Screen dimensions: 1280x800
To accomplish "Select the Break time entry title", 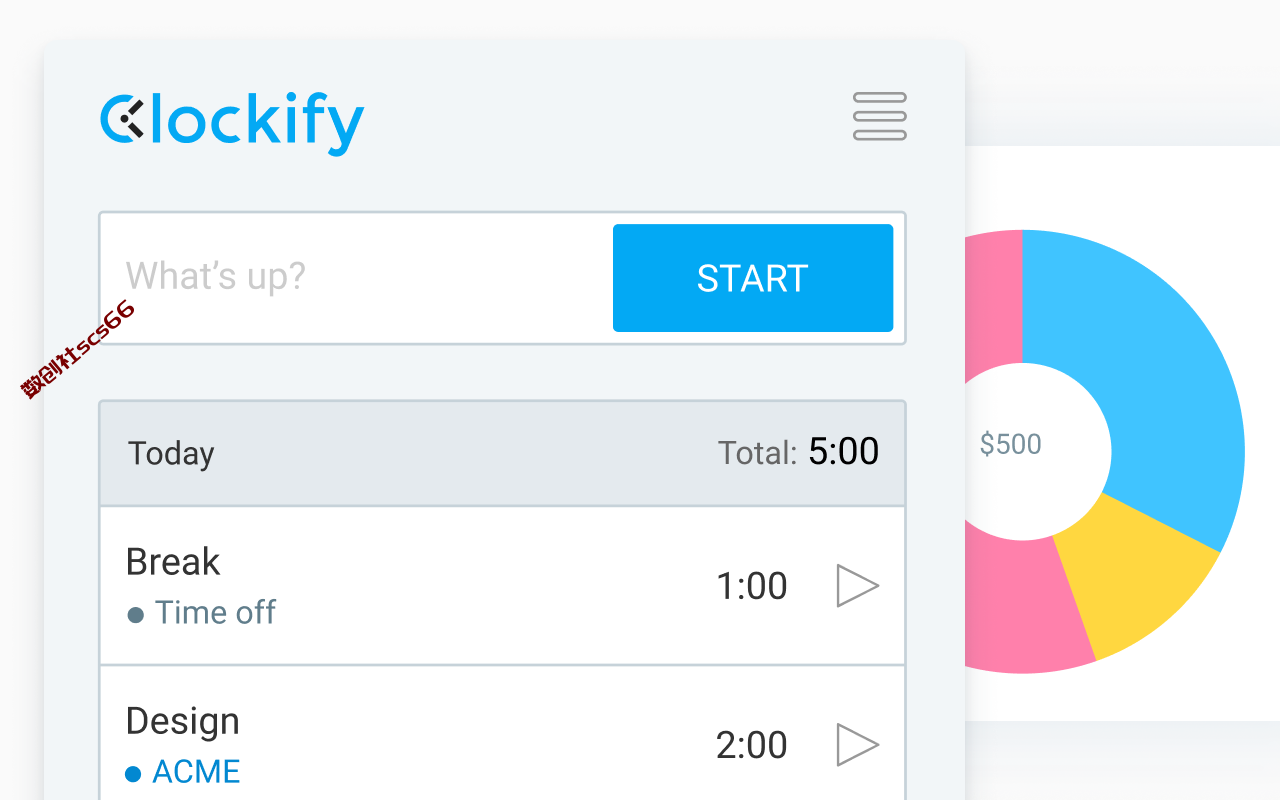I will pos(173,562).
